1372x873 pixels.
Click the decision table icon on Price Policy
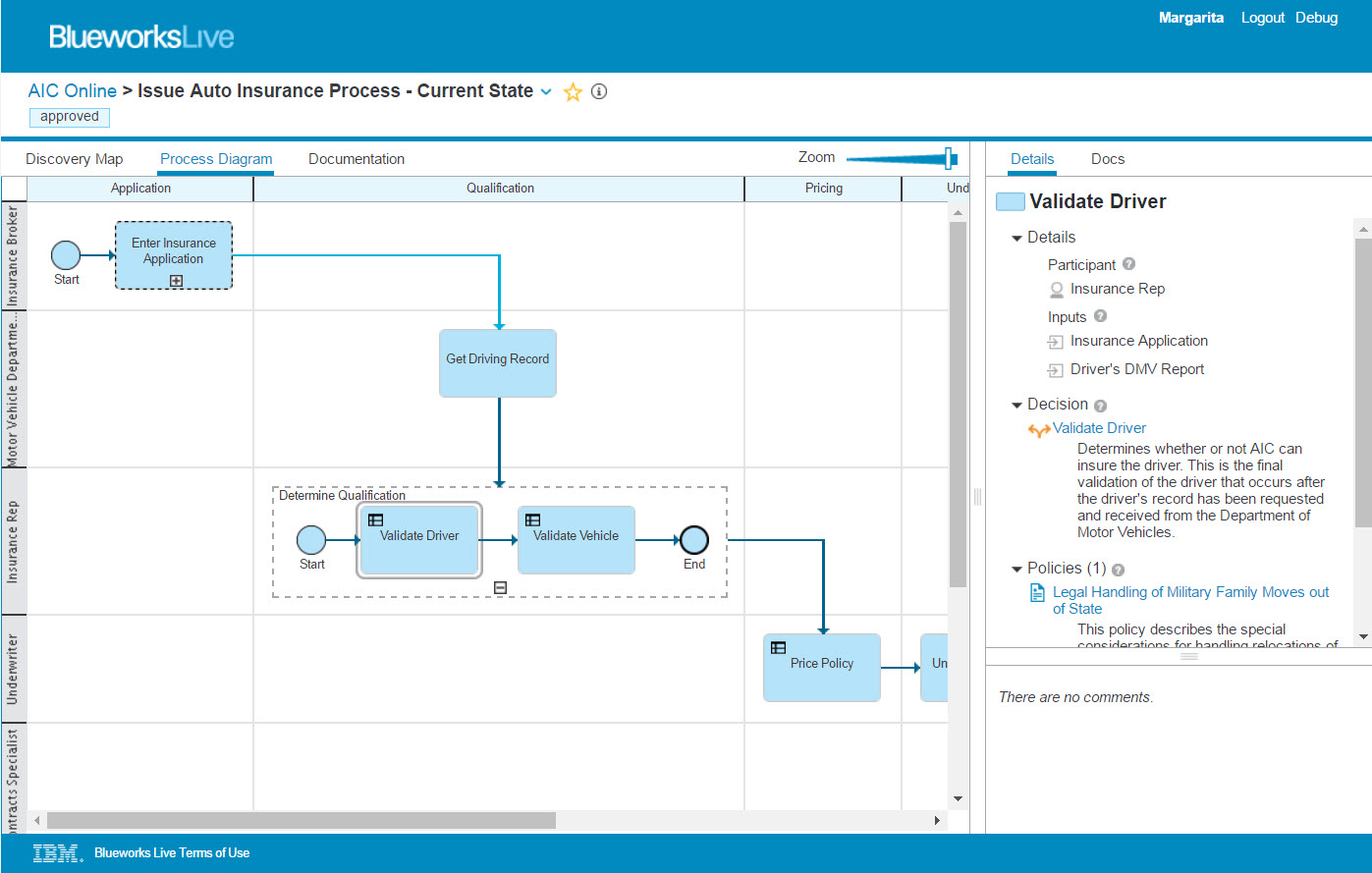(x=778, y=648)
